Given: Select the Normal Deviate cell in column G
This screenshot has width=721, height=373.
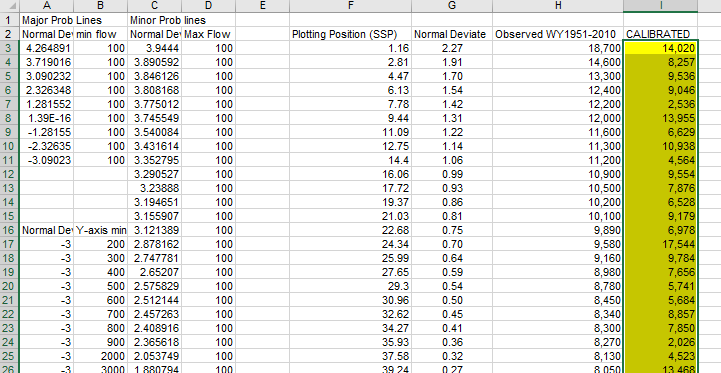Looking at the screenshot, I should point(452,34).
